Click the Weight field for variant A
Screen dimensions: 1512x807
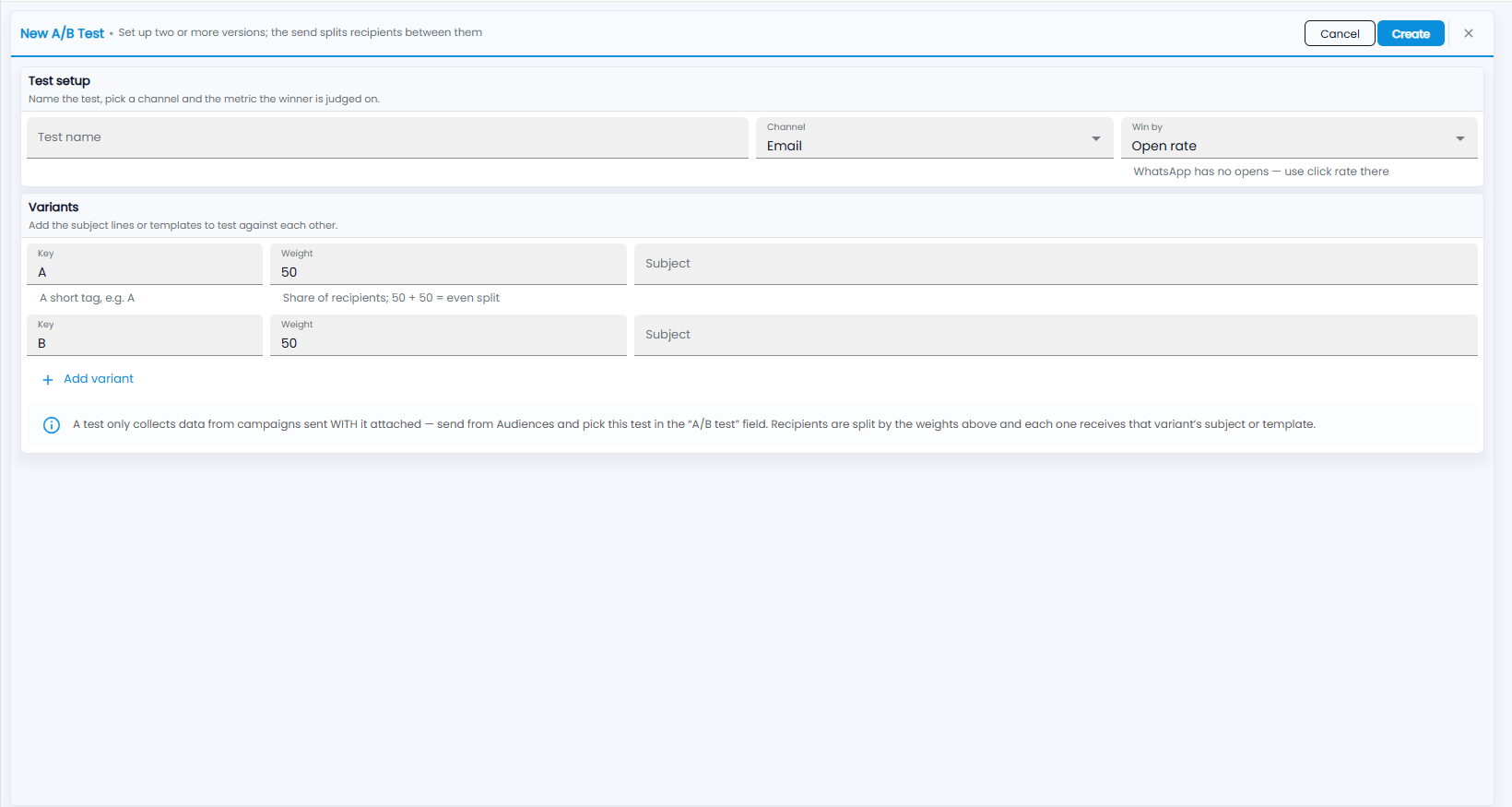448,264
